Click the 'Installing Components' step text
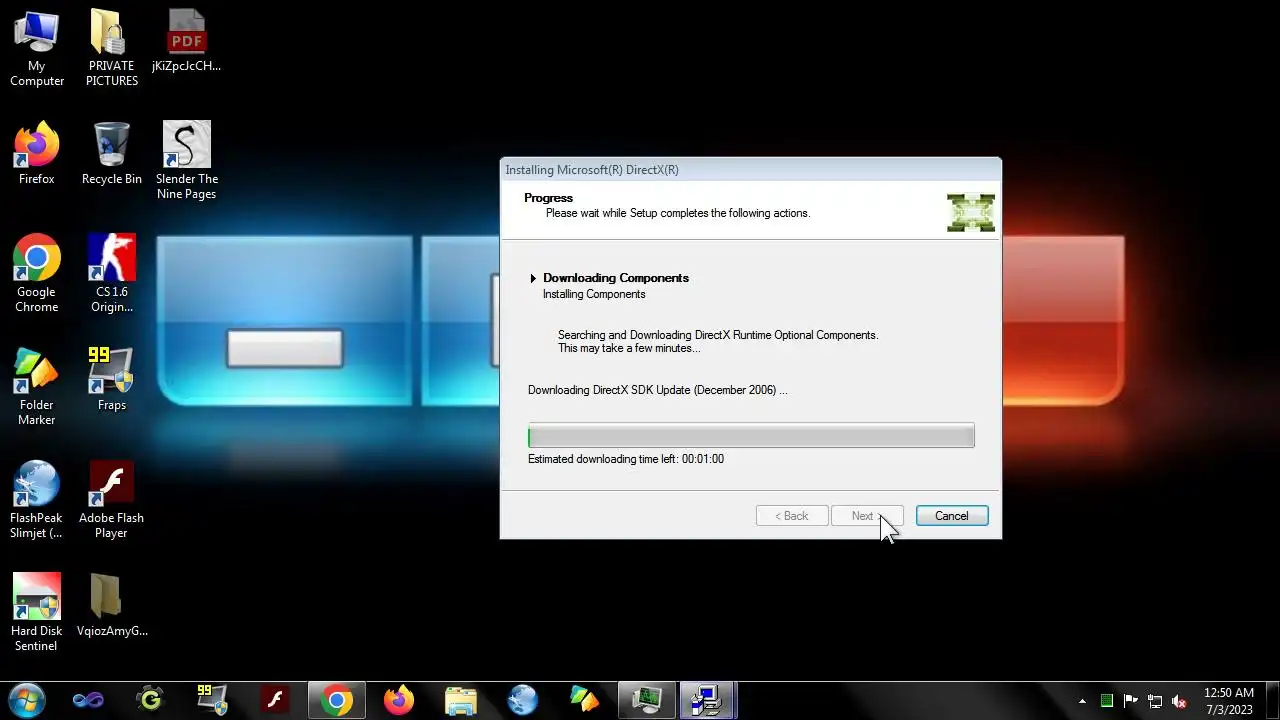Screen dimensions: 1280x720 point(594,294)
